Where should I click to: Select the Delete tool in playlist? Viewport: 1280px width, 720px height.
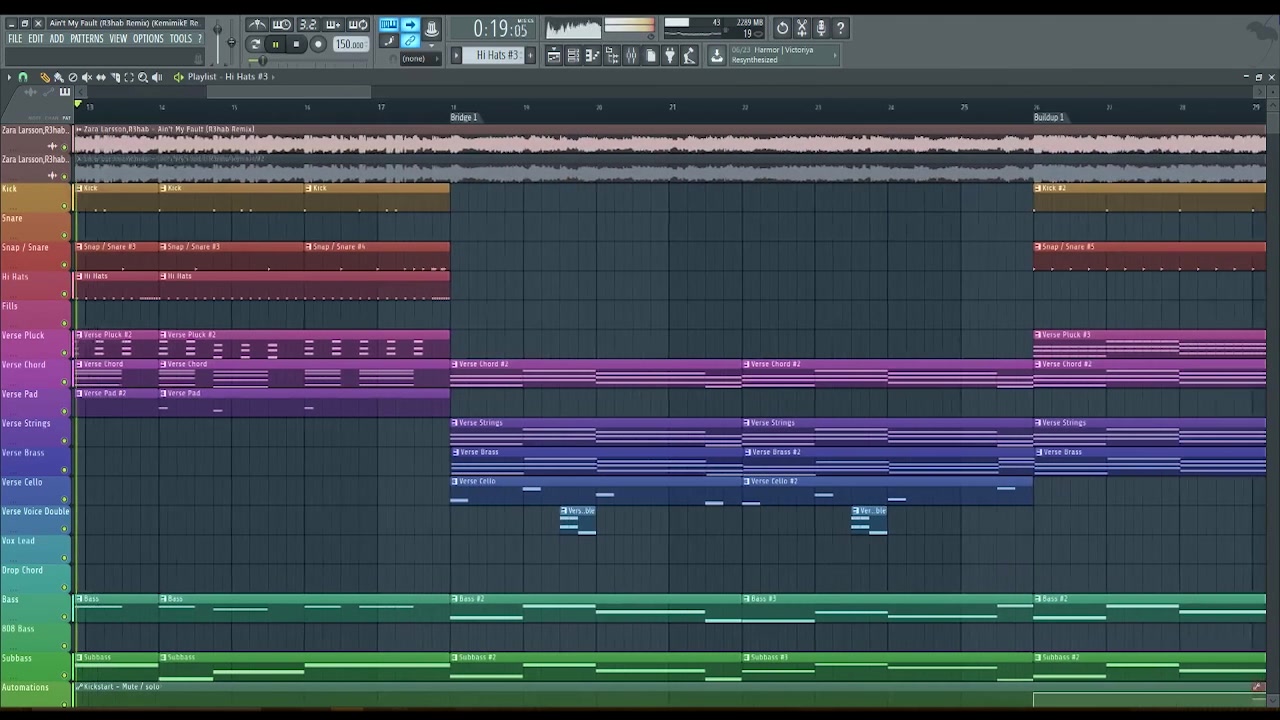point(73,77)
